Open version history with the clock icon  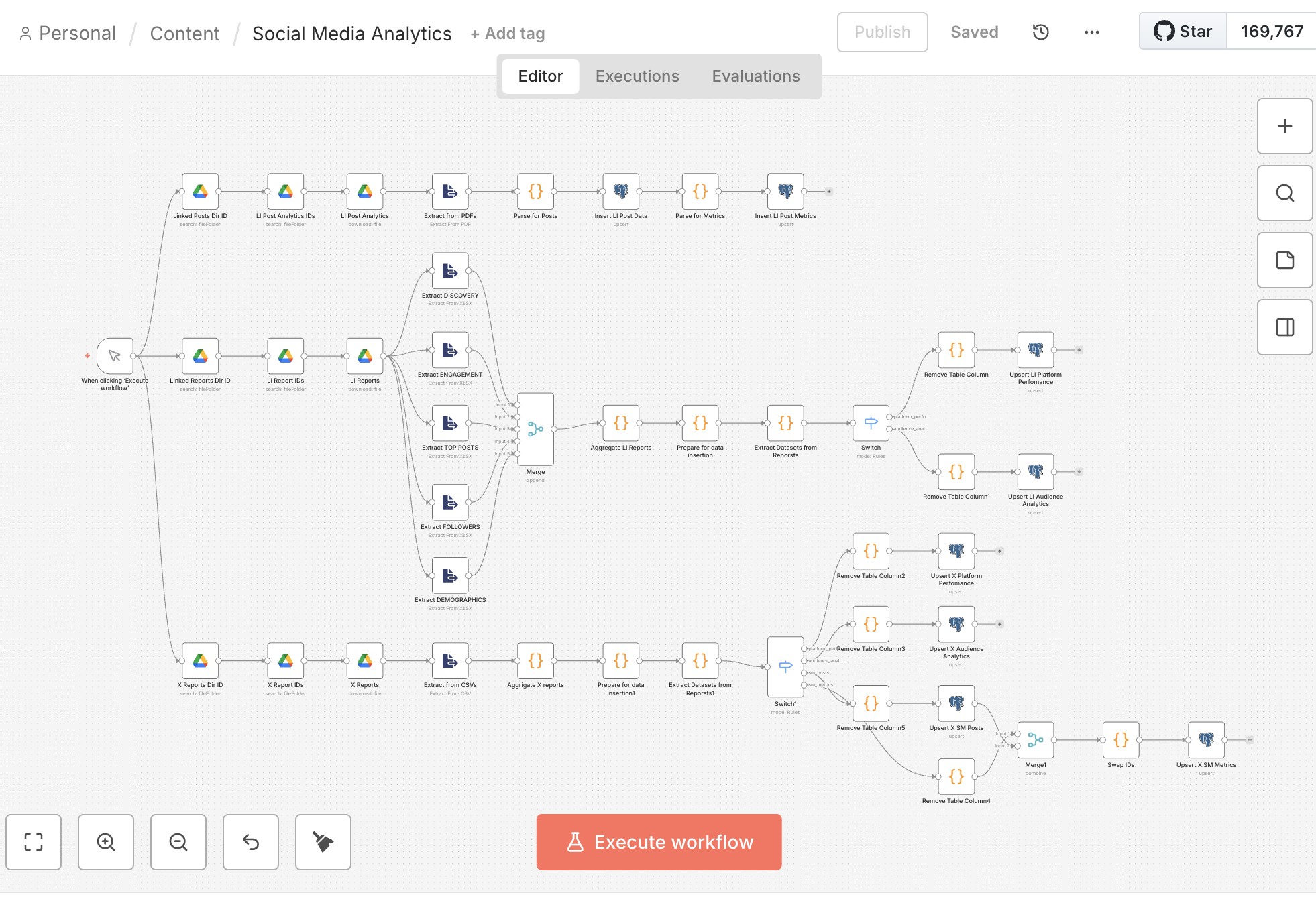click(x=1040, y=32)
